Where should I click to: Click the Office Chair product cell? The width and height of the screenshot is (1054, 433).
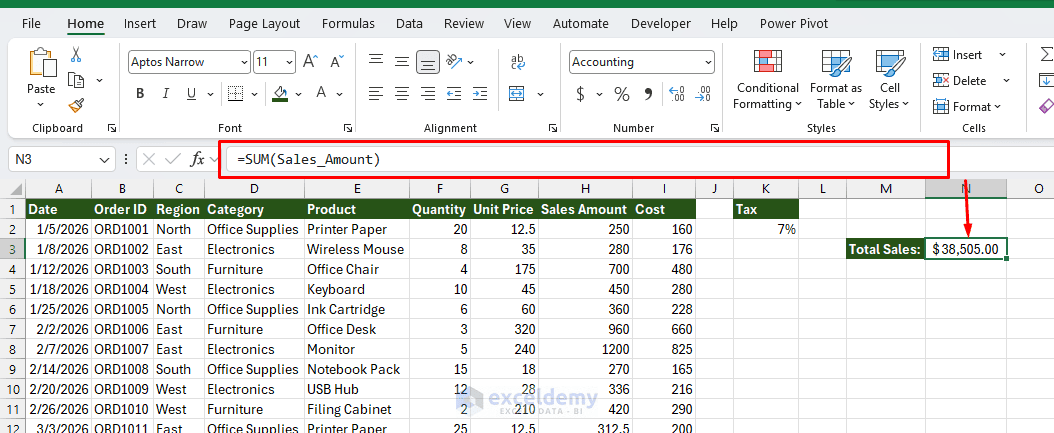[x=357, y=269]
